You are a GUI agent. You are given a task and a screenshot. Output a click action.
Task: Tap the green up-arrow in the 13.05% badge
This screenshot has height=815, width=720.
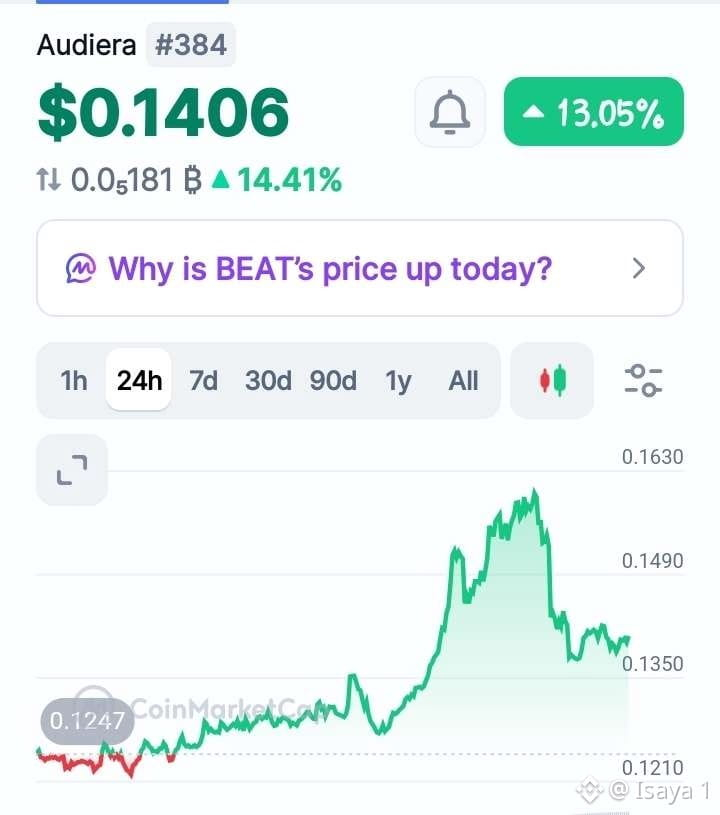533,111
